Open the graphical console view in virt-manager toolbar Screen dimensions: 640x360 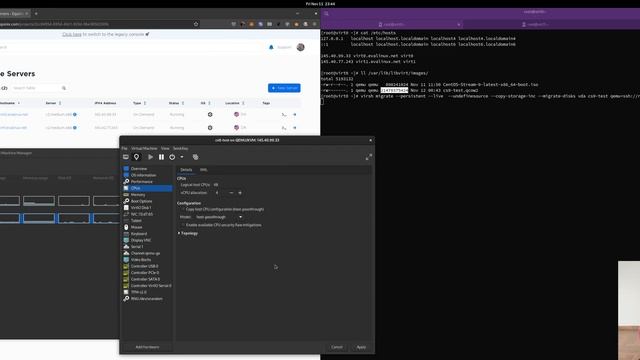[126, 157]
